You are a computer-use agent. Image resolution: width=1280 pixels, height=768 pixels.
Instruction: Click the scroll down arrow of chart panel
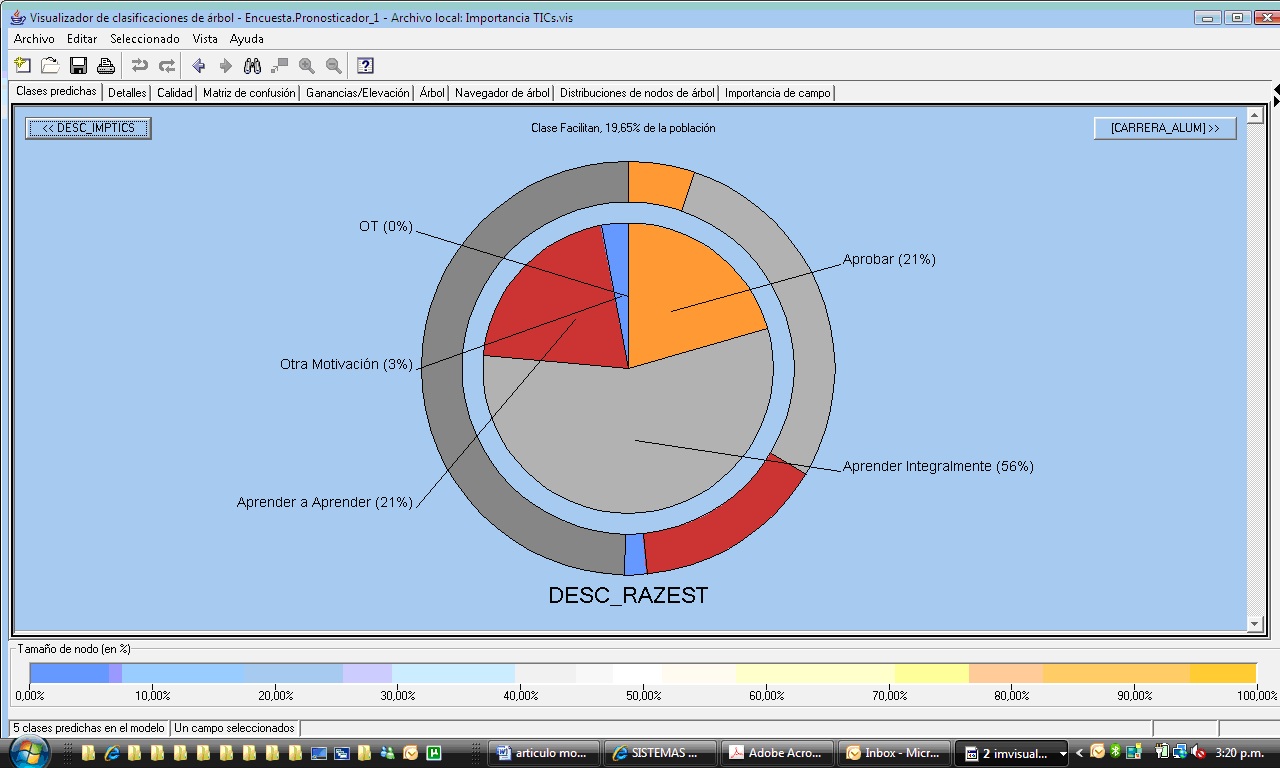[x=1256, y=624]
